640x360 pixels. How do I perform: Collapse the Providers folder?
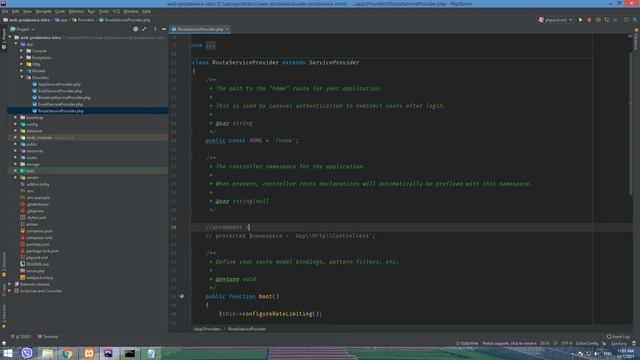[22, 78]
